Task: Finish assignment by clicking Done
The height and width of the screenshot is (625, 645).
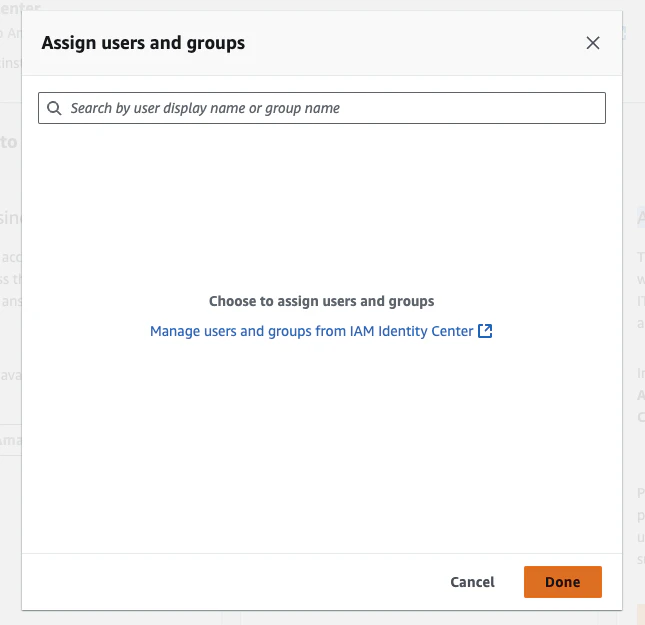Action: (562, 582)
